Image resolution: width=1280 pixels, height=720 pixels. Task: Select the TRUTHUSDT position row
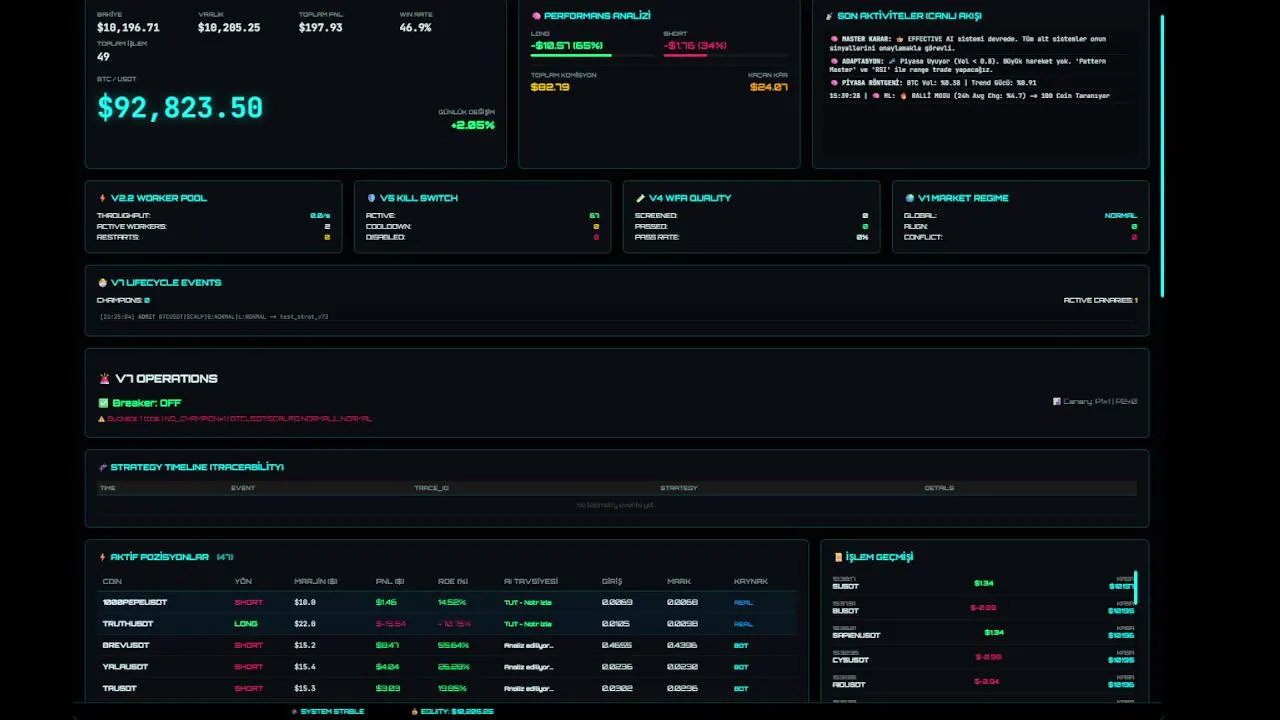[448, 623]
